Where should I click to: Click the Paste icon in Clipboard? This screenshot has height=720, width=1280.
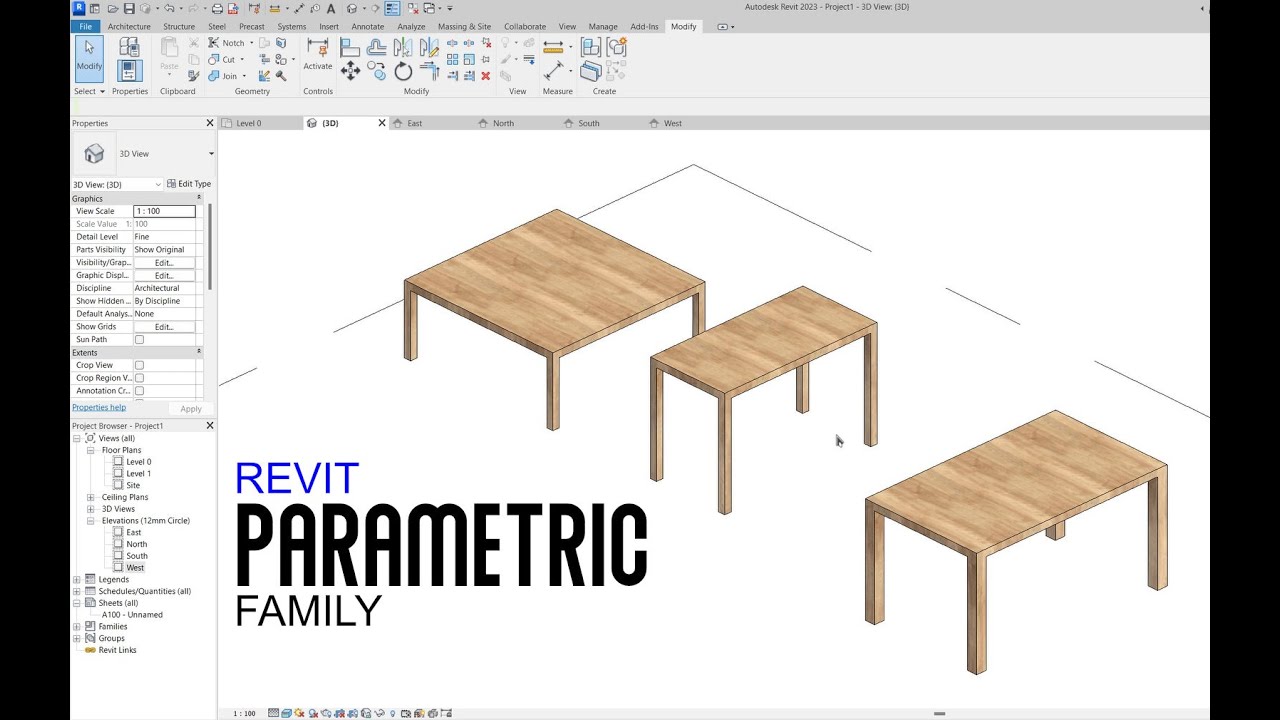click(x=169, y=48)
